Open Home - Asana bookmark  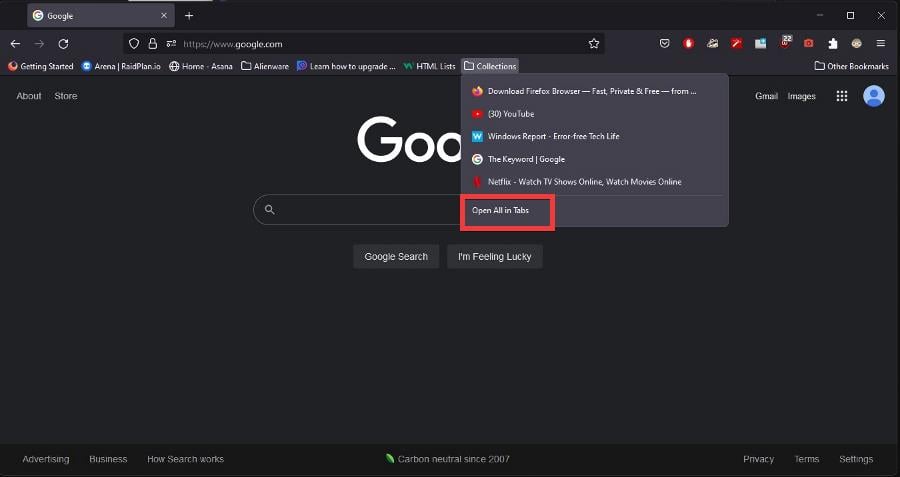coord(201,67)
